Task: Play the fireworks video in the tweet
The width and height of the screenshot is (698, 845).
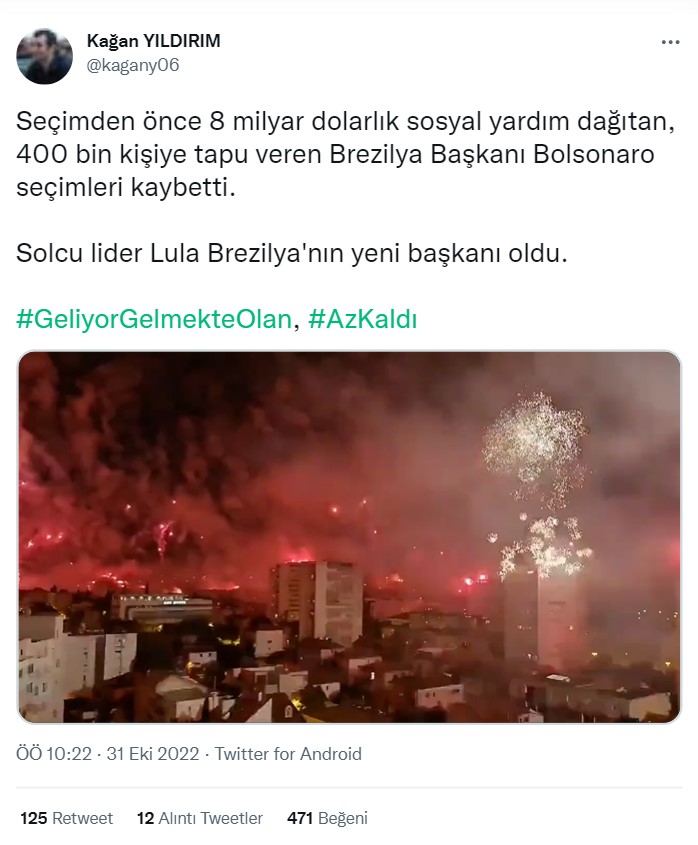Action: tap(349, 537)
